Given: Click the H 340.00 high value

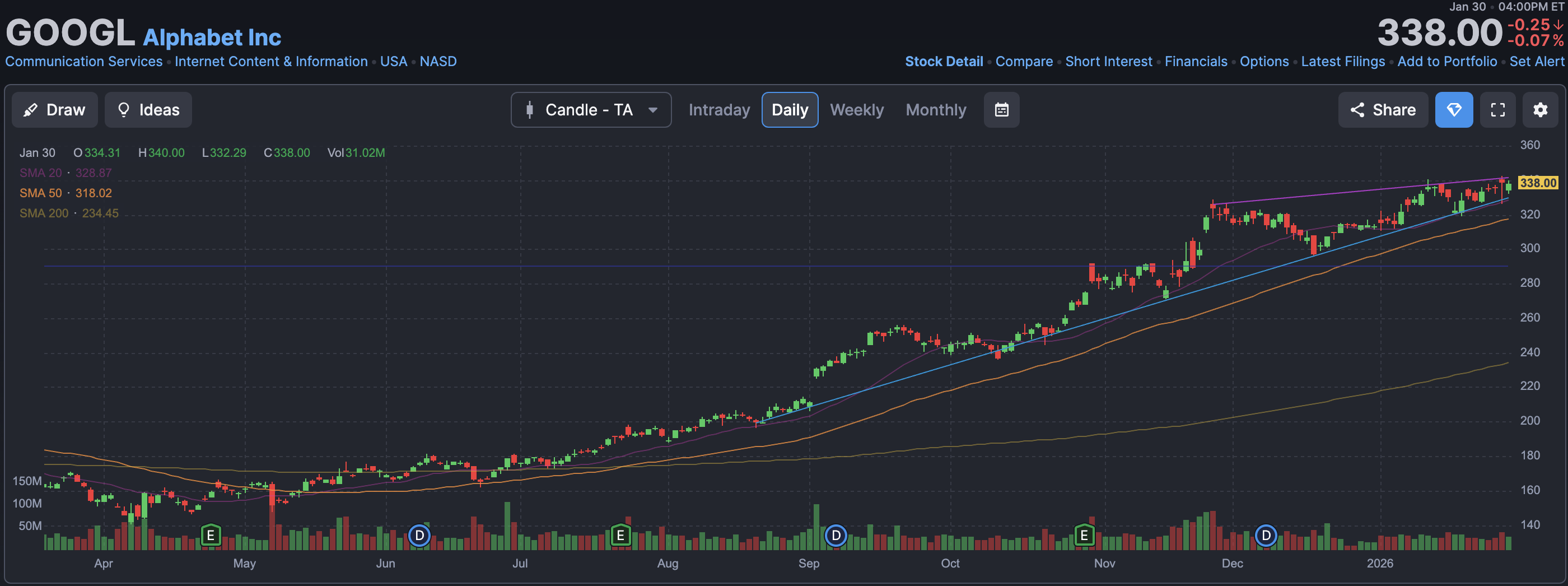Looking at the screenshot, I should pyautogui.click(x=161, y=153).
